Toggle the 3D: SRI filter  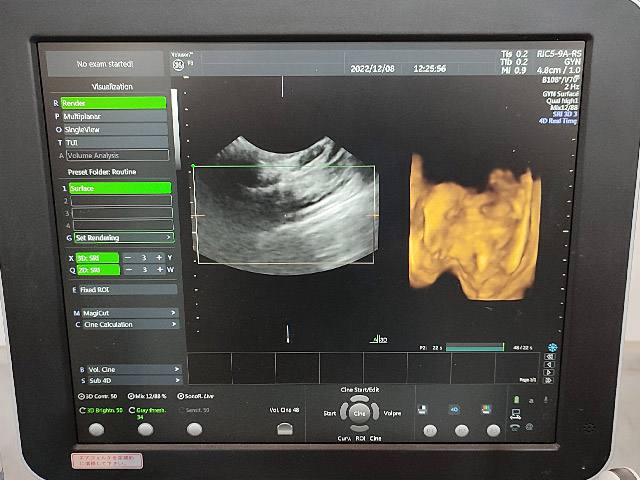click(x=98, y=258)
